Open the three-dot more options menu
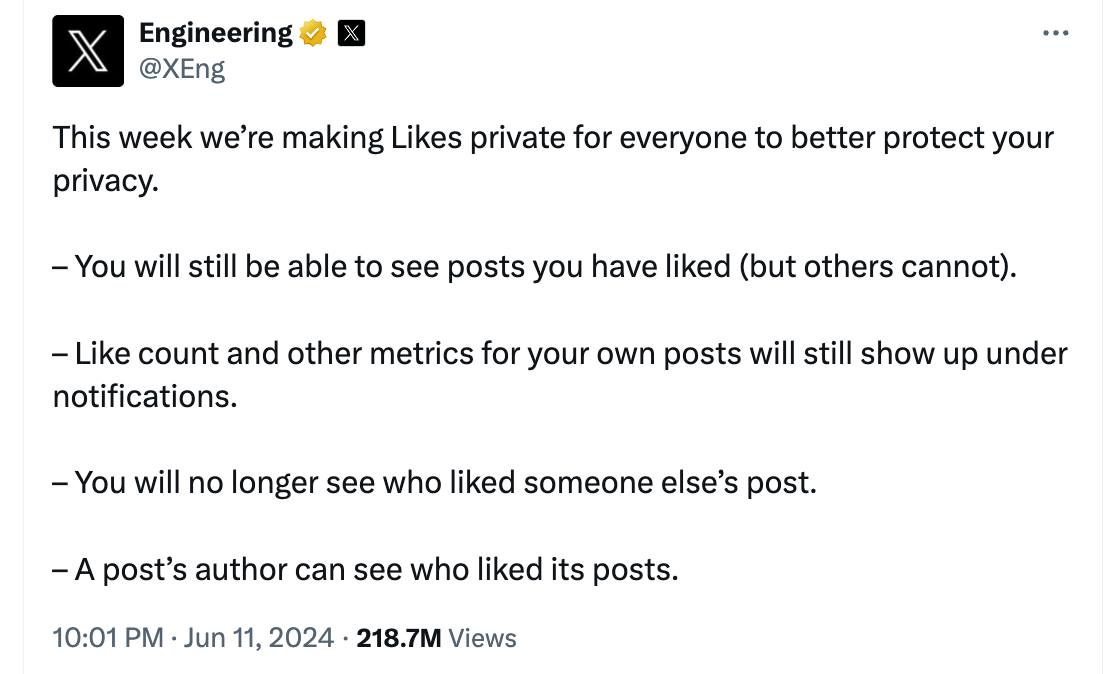 point(1055,33)
